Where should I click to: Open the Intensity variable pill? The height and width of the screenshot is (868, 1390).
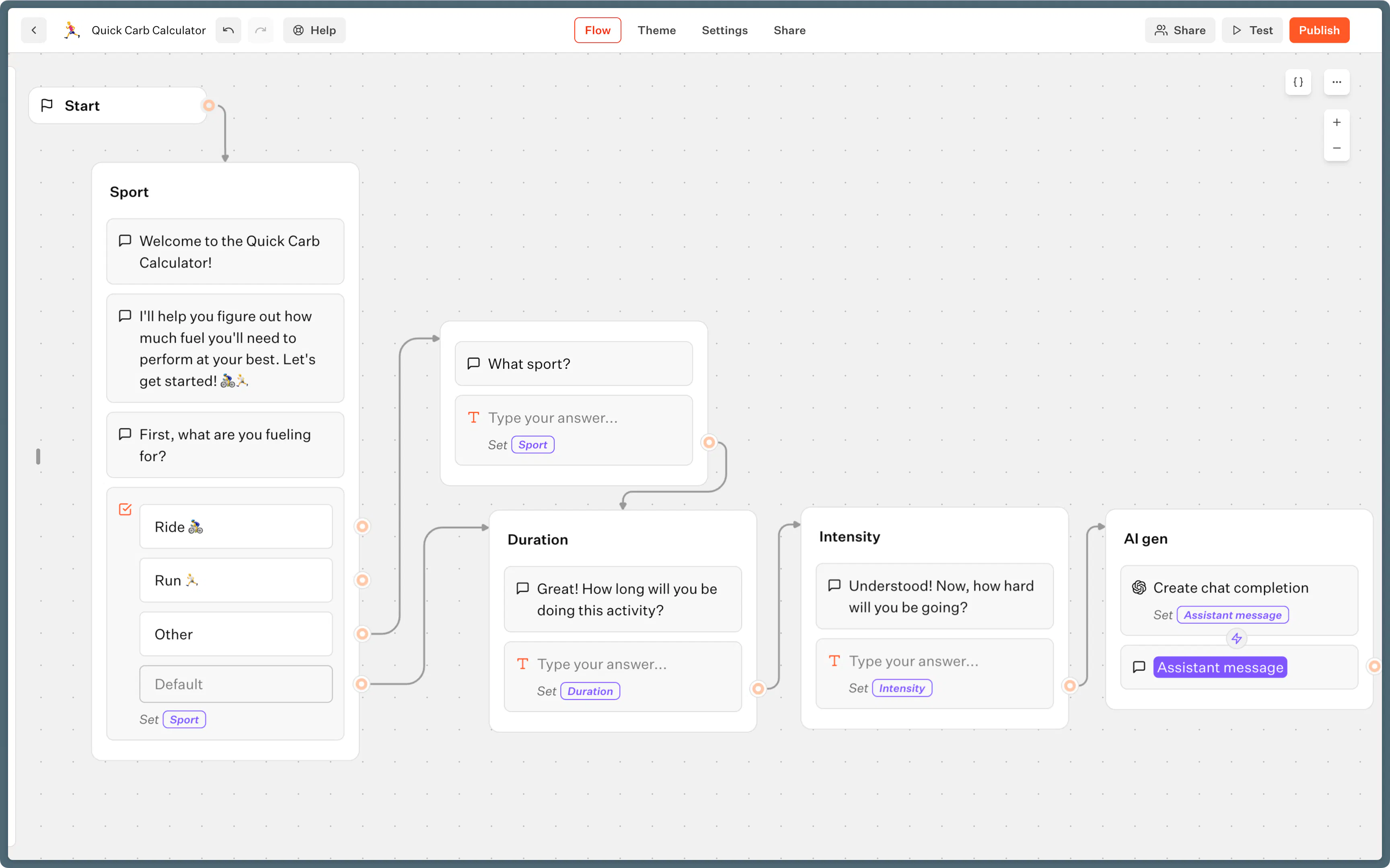coord(901,688)
